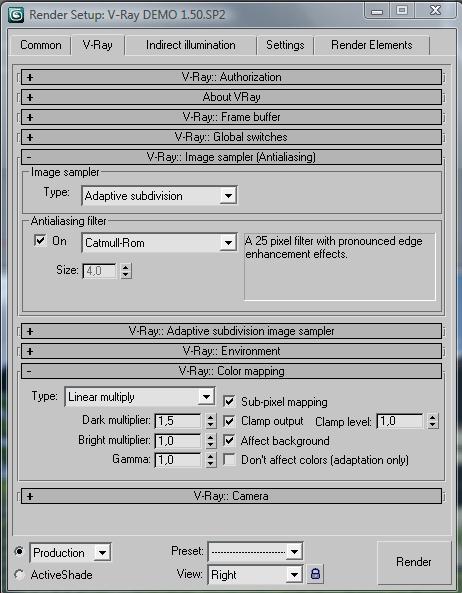
Task: Click the Render button
Action: coord(414,562)
